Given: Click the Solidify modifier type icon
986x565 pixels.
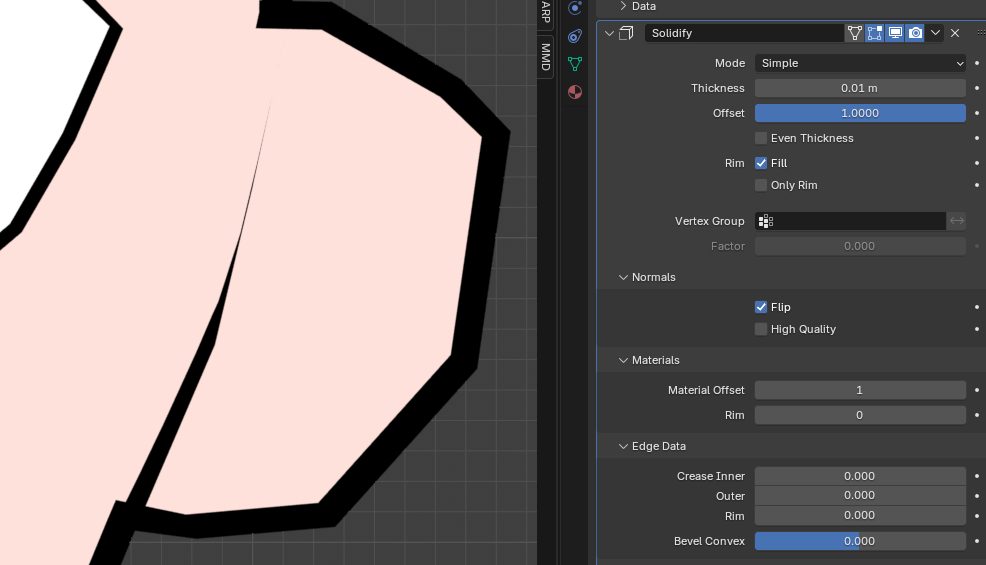Looking at the screenshot, I should (626, 33).
